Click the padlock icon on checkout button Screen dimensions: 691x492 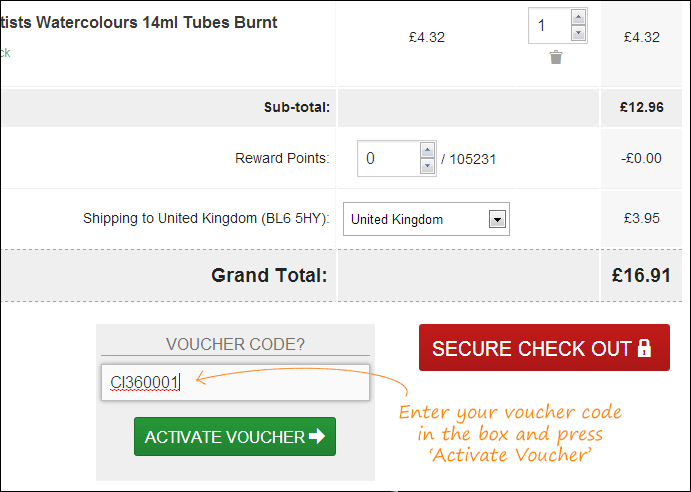[x=644, y=348]
